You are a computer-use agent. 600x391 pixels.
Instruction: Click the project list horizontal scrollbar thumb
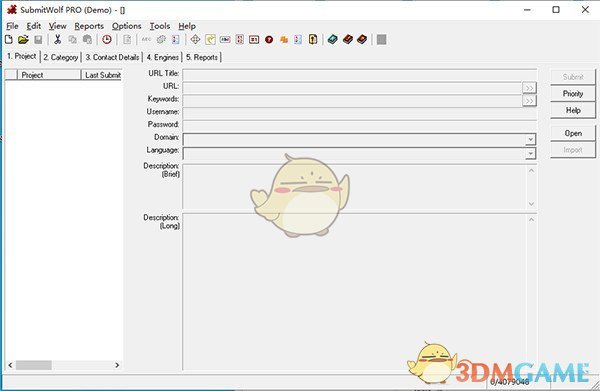pyautogui.click(x=34, y=365)
